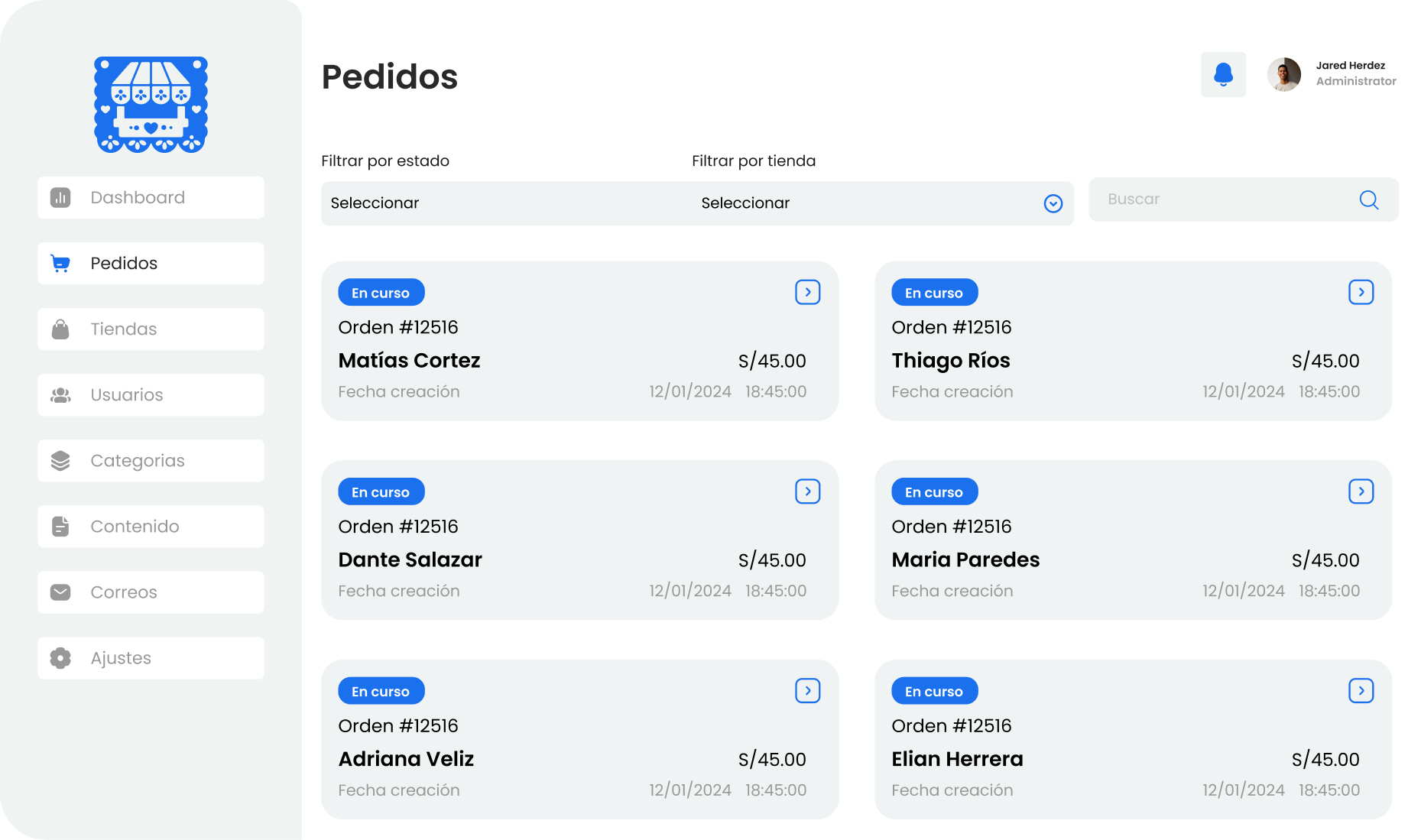The image size is (1421, 840).
Task: Click the 'En curso' badge on Thiago Ríos's order
Action: (934, 292)
